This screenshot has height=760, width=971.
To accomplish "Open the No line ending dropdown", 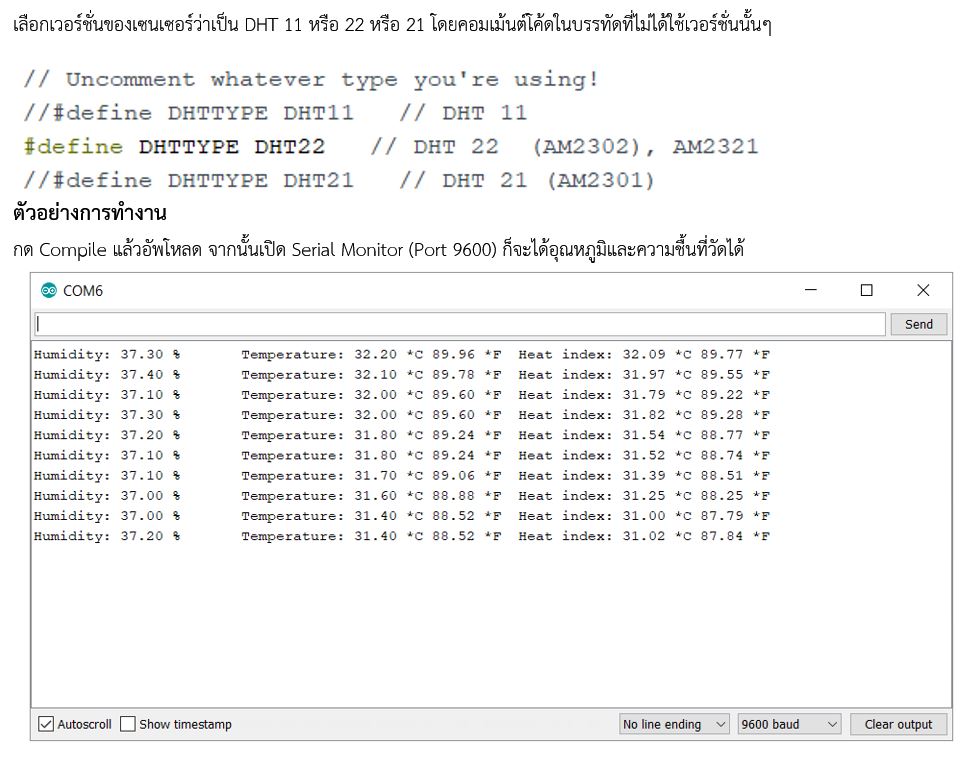I will (675, 724).
